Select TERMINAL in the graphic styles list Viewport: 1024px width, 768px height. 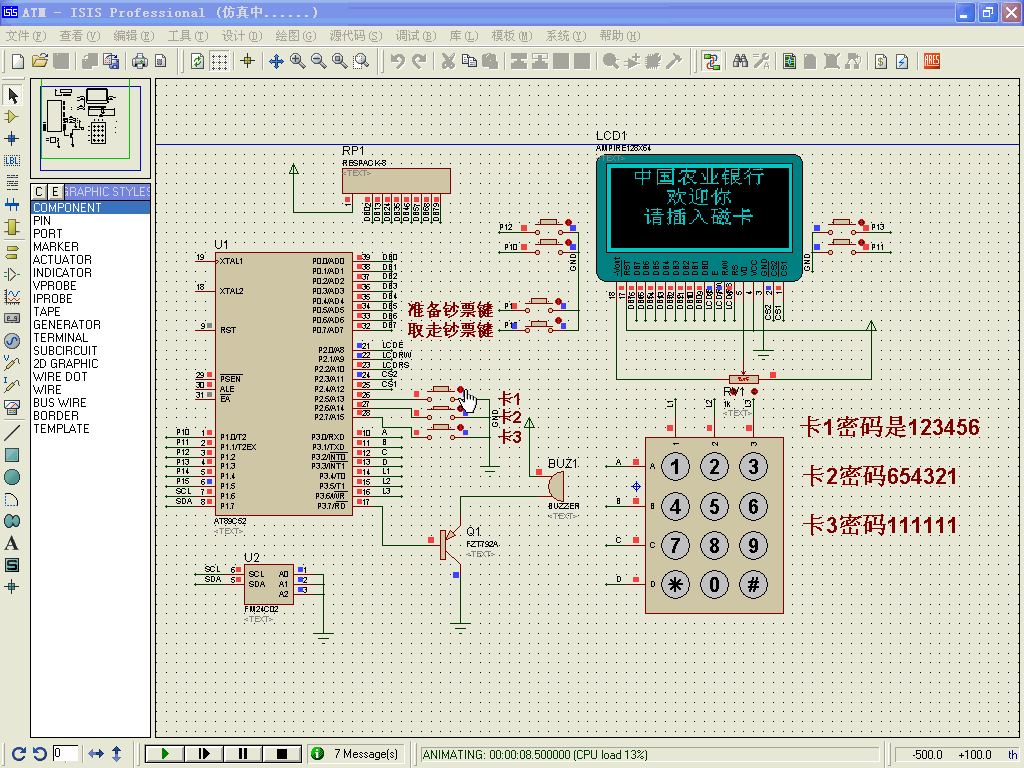(x=60, y=338)
